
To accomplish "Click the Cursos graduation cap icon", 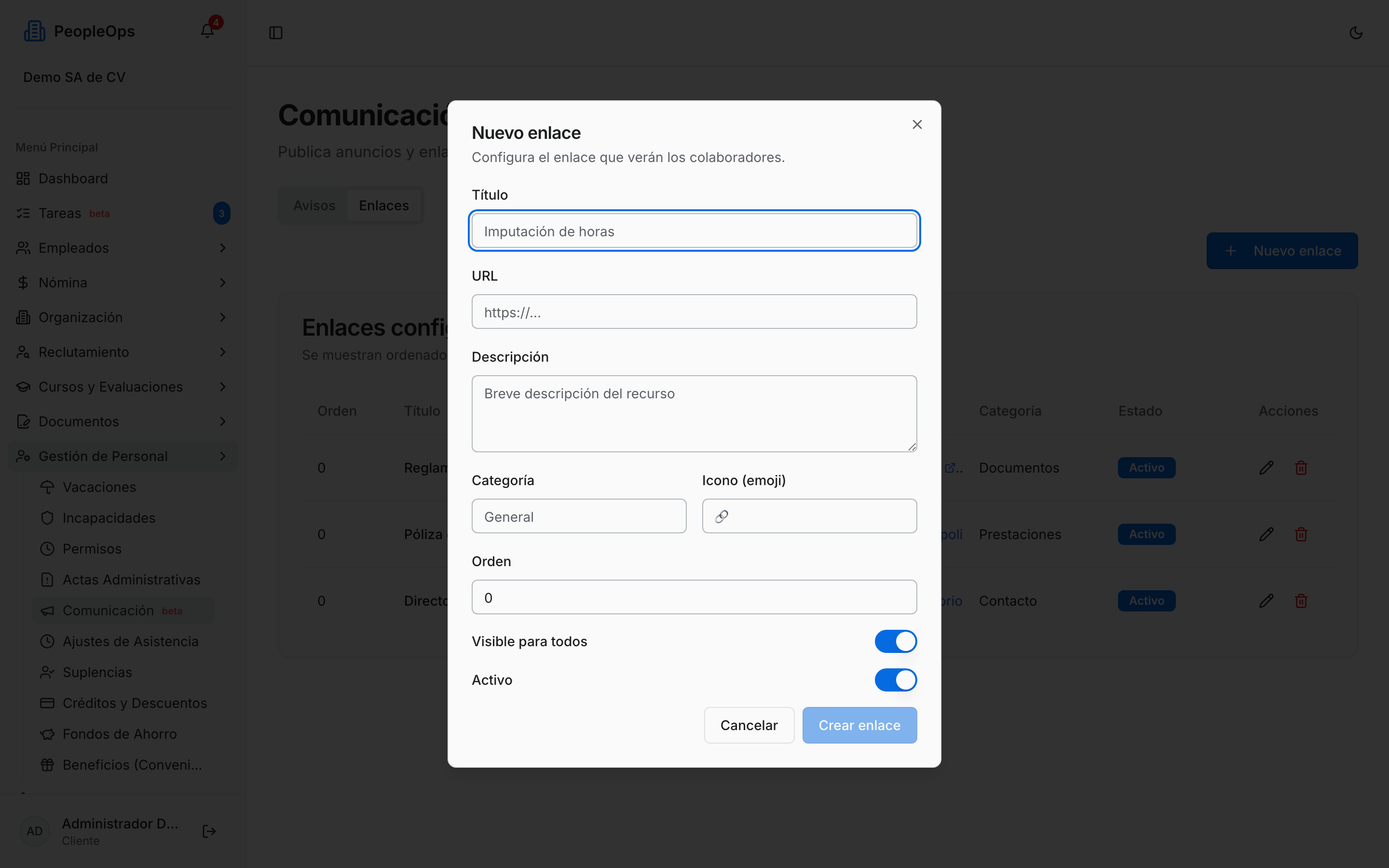I will 23,387.
